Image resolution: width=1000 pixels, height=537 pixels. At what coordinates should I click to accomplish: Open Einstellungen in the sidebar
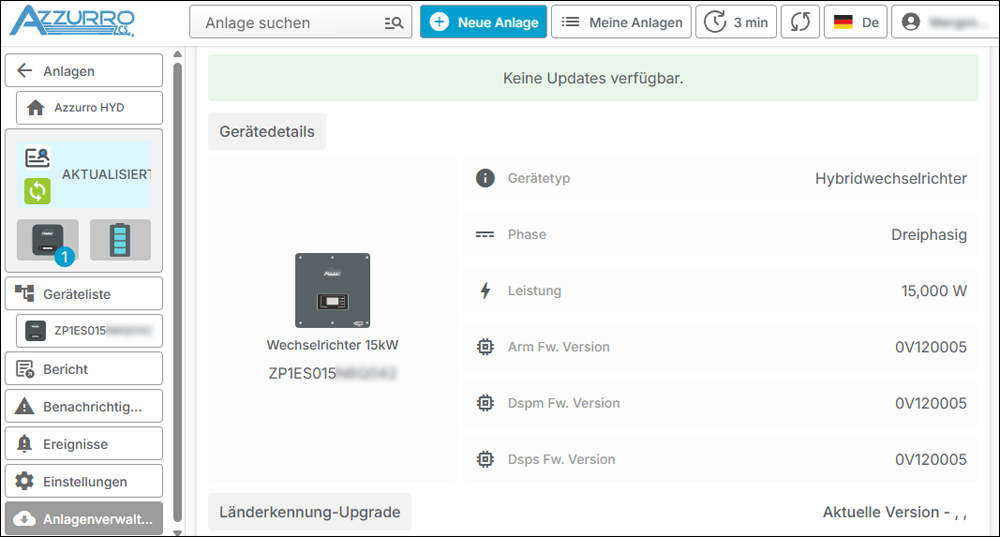84,481
